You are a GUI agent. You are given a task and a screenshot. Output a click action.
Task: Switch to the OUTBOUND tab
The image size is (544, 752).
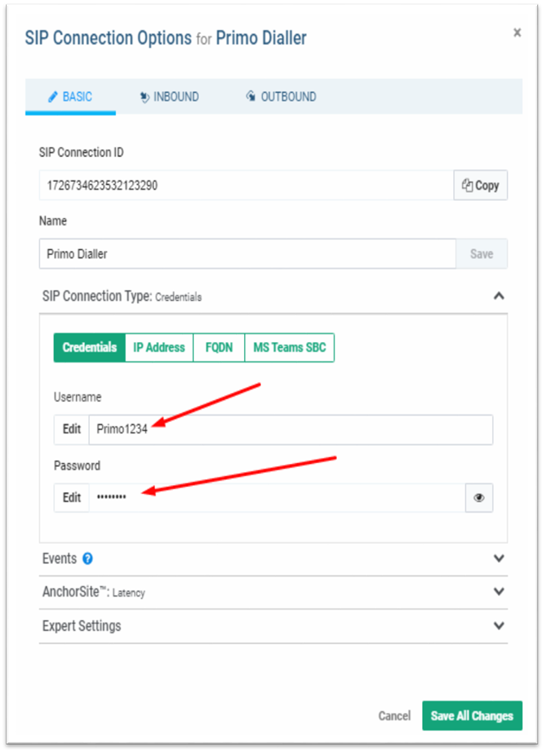(x=281, y=97)
